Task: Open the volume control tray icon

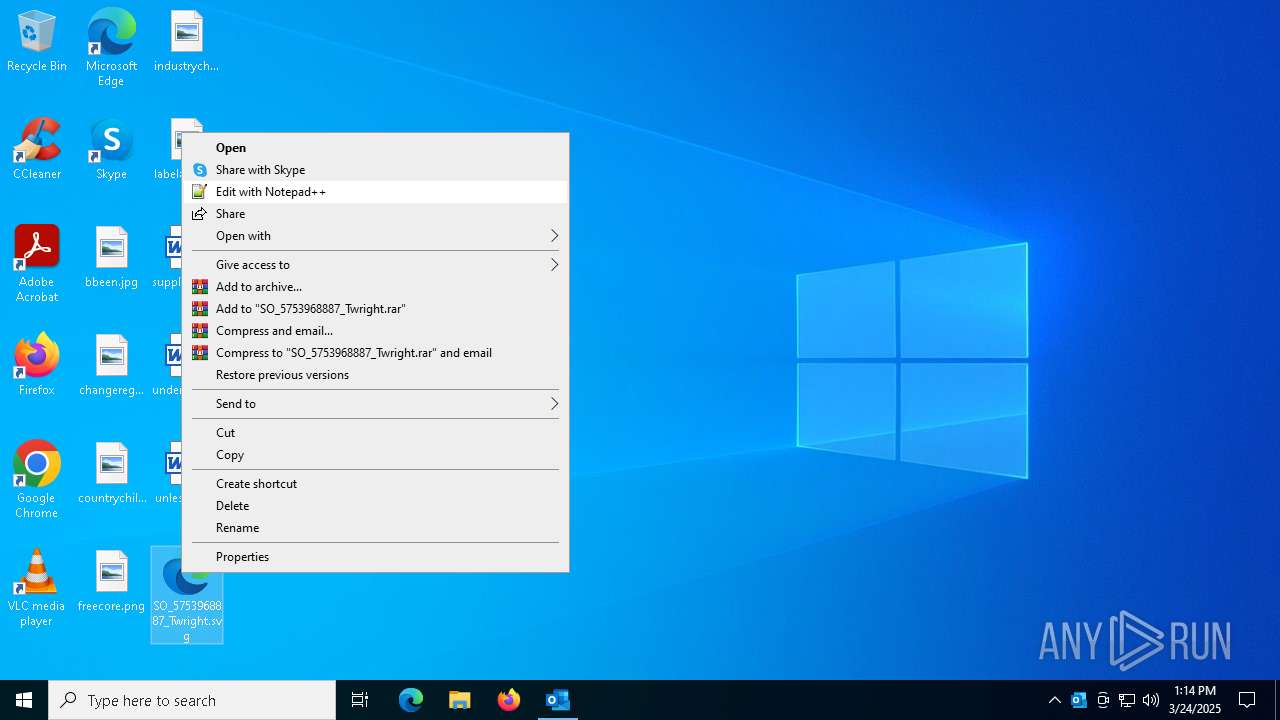Action: [1151, 700]
